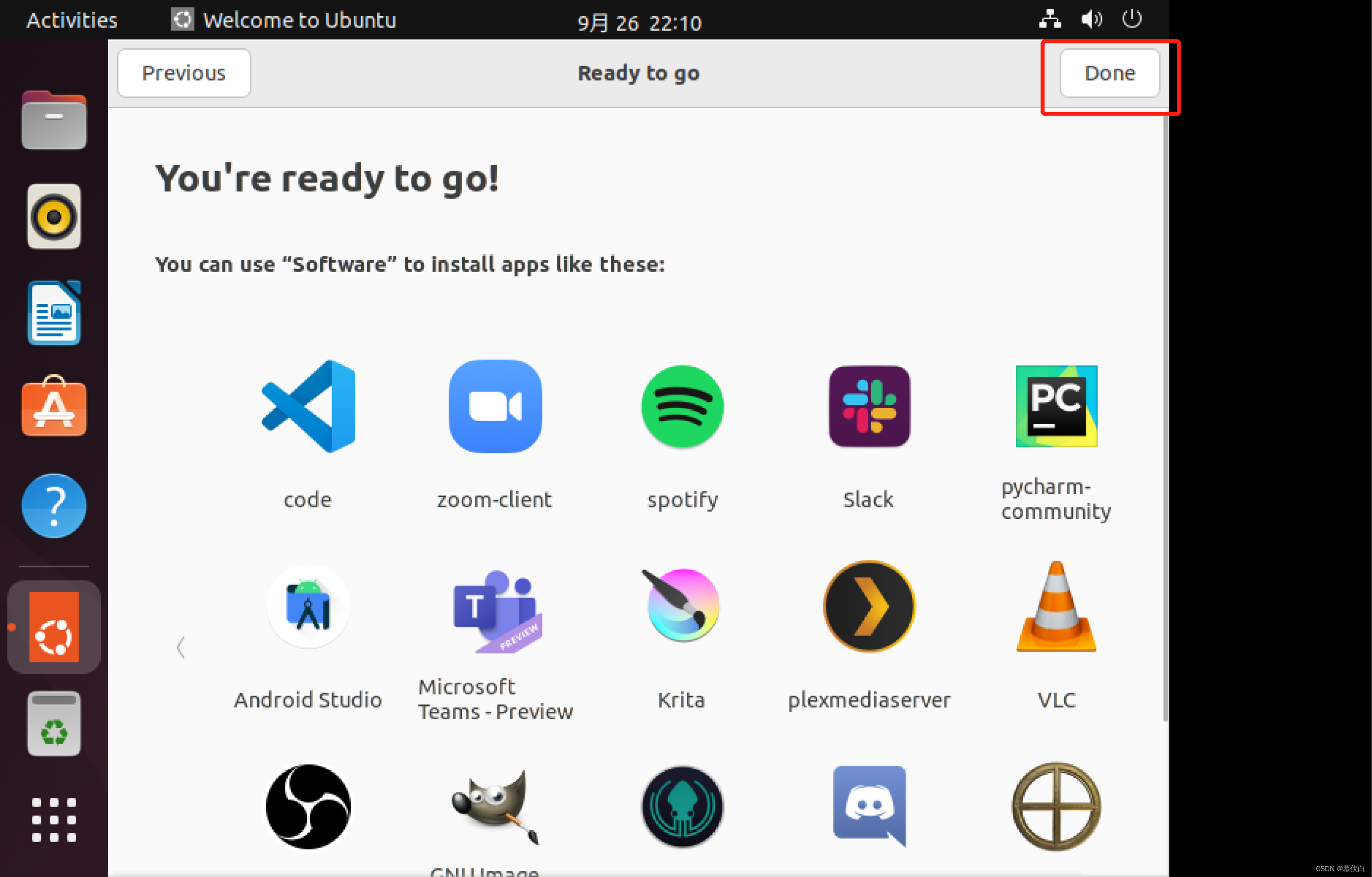
Task: Select the VLC cone icon
Action: click(x=1056, y=606)
